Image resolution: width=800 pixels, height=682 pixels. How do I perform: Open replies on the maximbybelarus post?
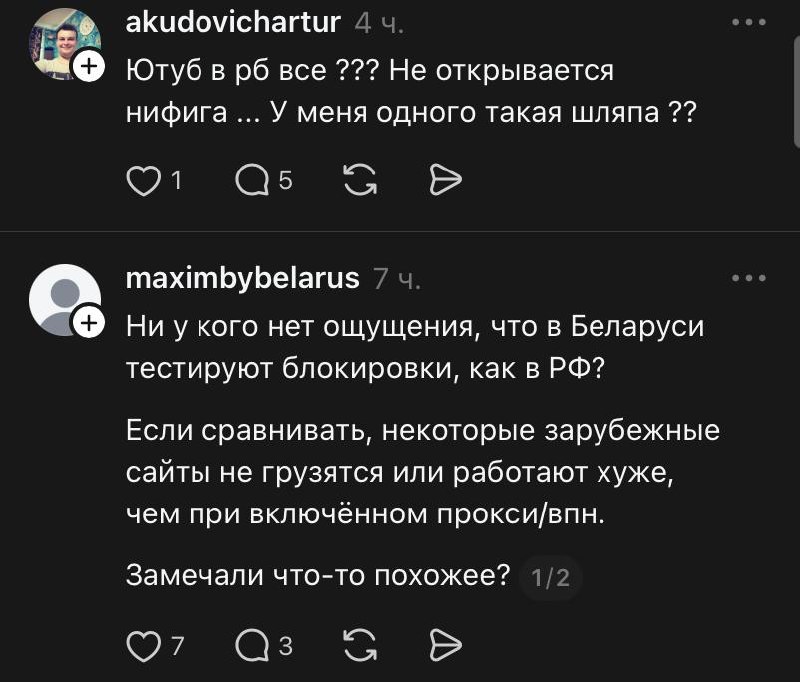tap(252, 646)
